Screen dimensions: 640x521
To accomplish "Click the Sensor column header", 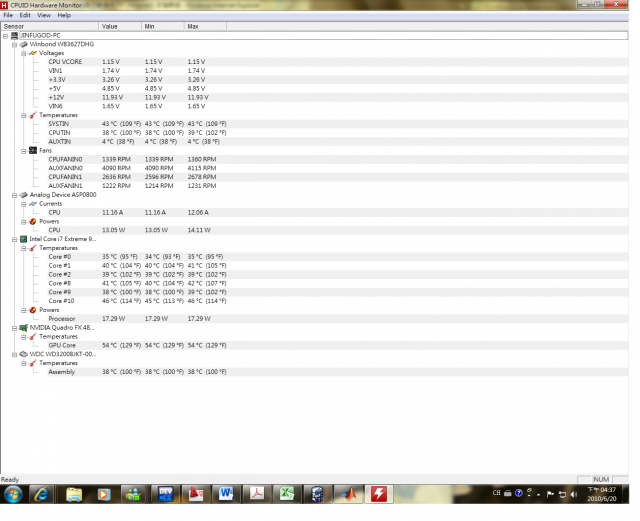I will (x=49, y=27).
